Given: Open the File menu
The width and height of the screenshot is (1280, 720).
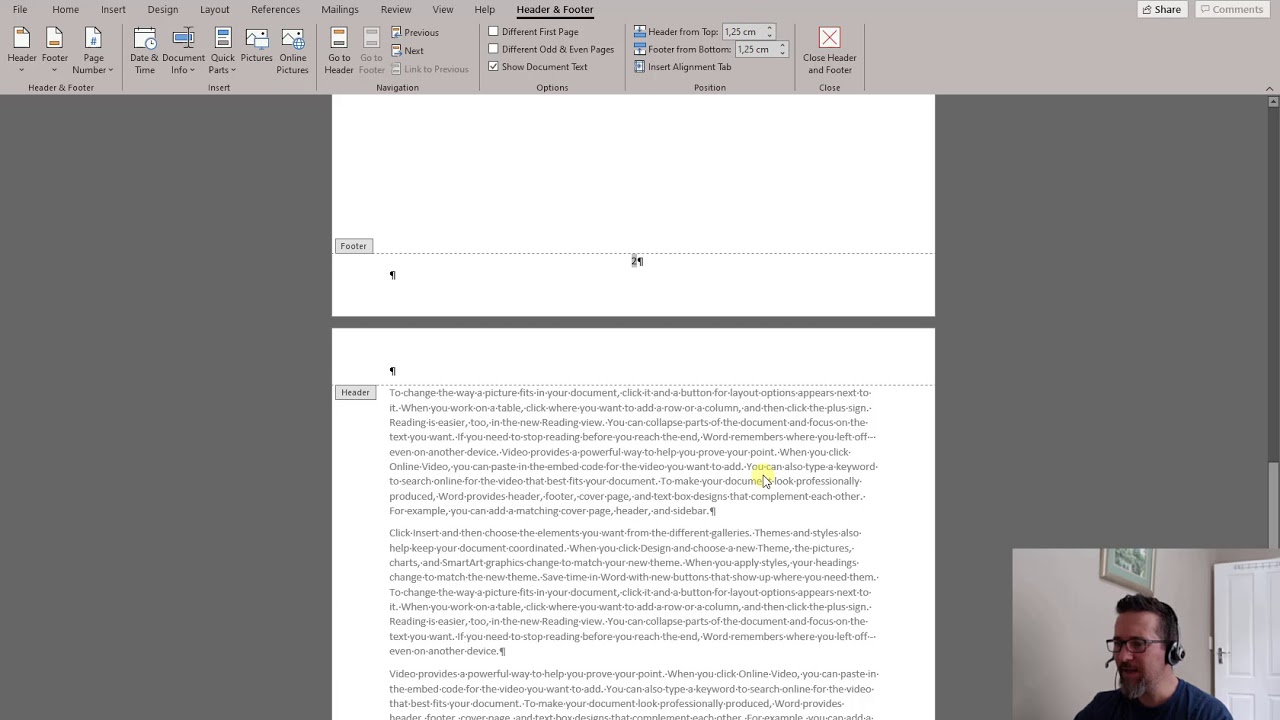Looking at the screenshot, I should pos(20,9).
